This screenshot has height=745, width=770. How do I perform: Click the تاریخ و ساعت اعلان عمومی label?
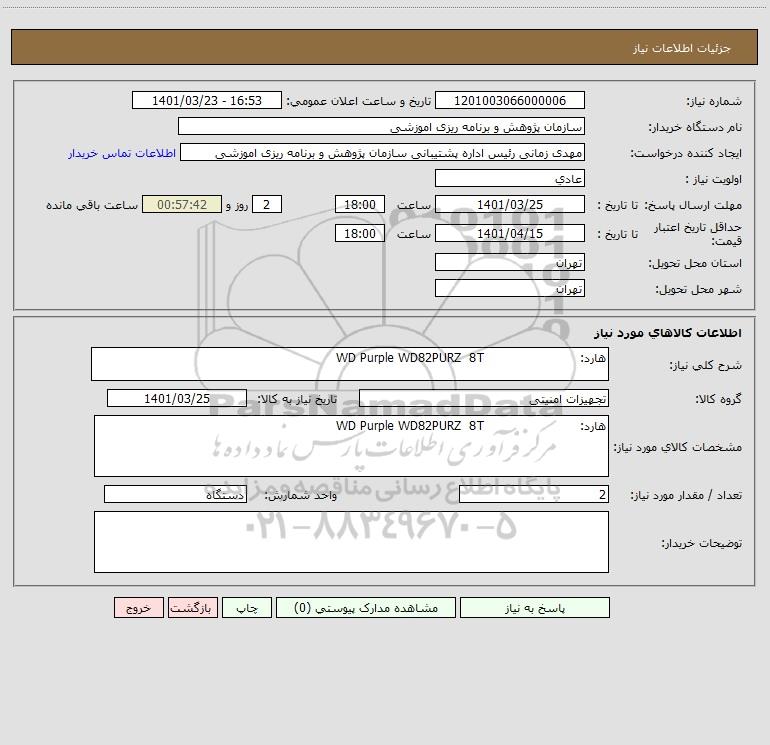coord(359,101)
